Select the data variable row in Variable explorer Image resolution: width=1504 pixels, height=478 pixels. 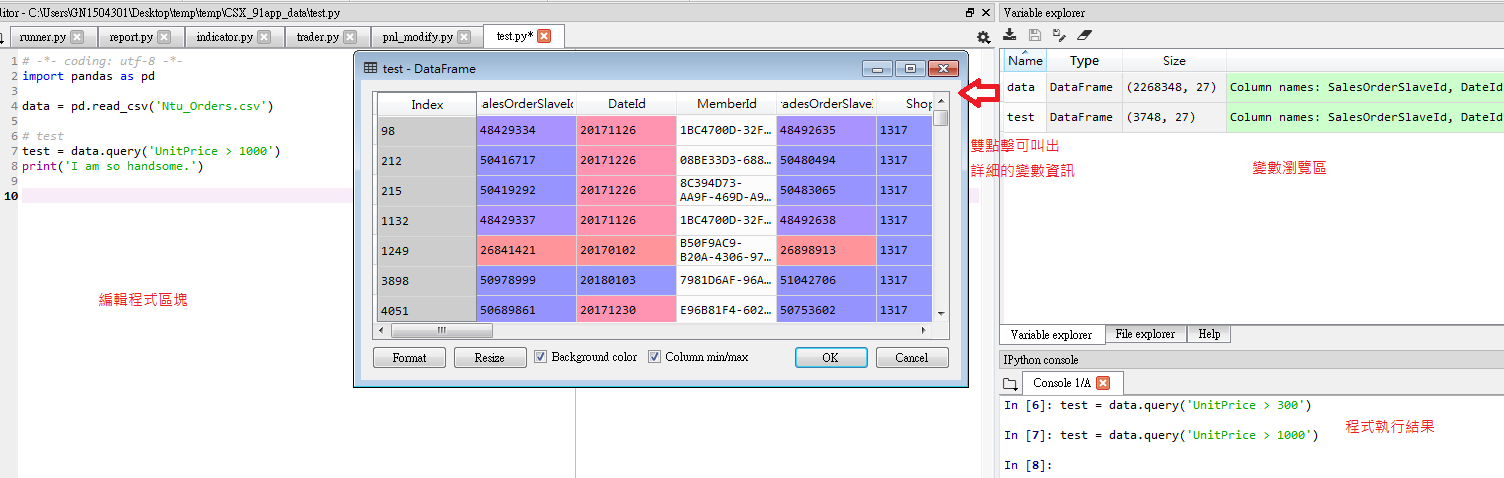point(1021,87)
